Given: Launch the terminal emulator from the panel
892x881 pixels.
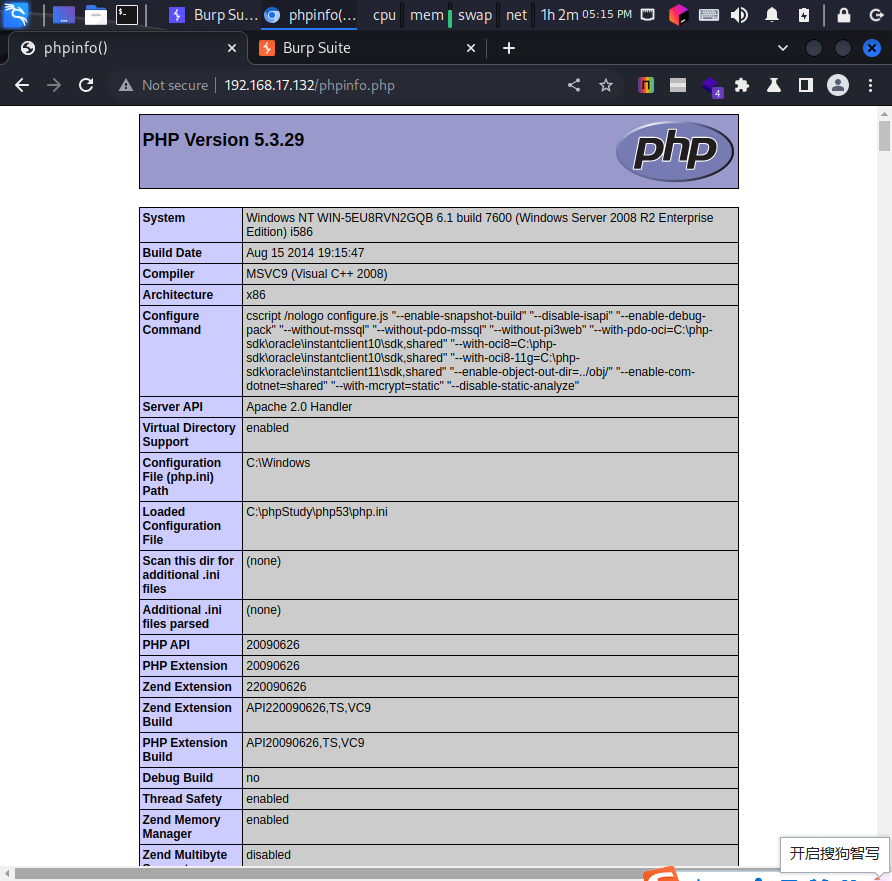Looking at the screenshot, I should click(126, 15).
